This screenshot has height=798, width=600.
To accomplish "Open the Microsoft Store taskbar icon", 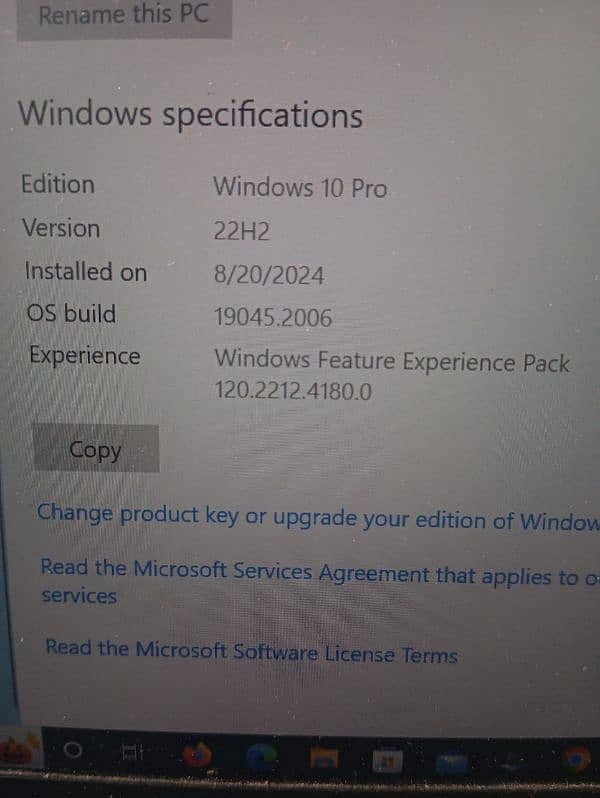I will (x=387, y=761).
